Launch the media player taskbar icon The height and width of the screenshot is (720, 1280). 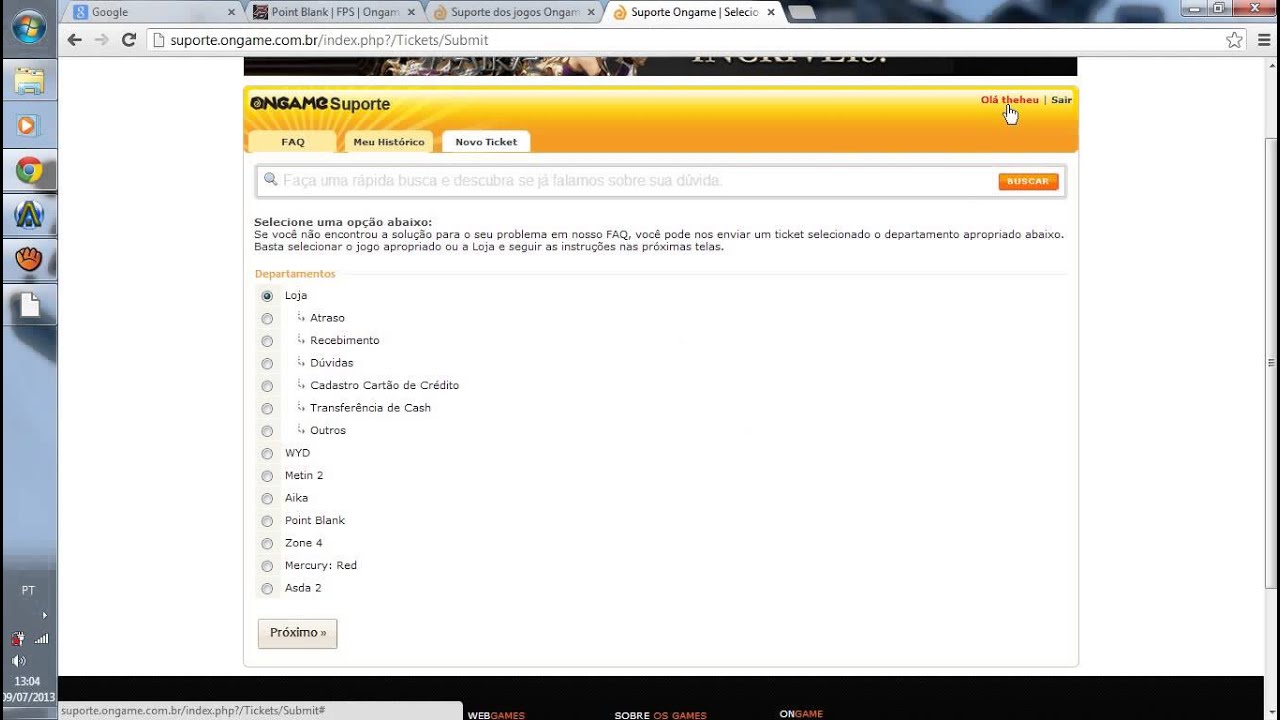[x=28, y=126]
